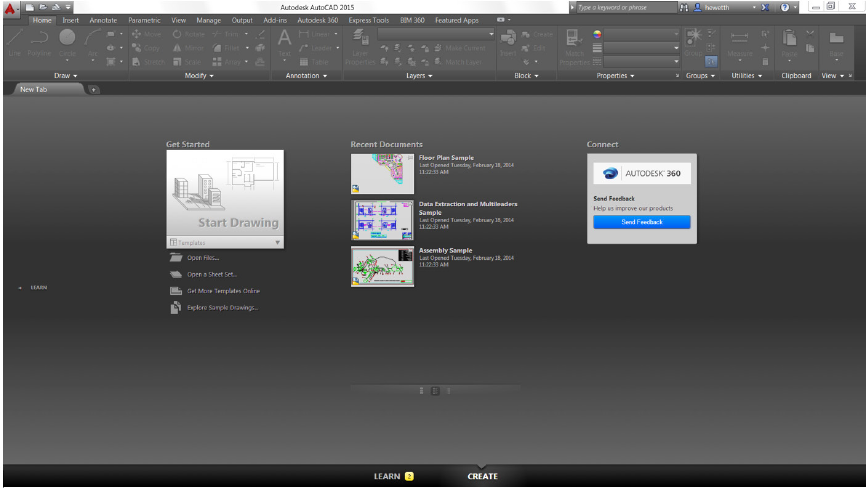Screen dimensions: 866x488
Task: Select the Array tool
Action: point(227,62)
